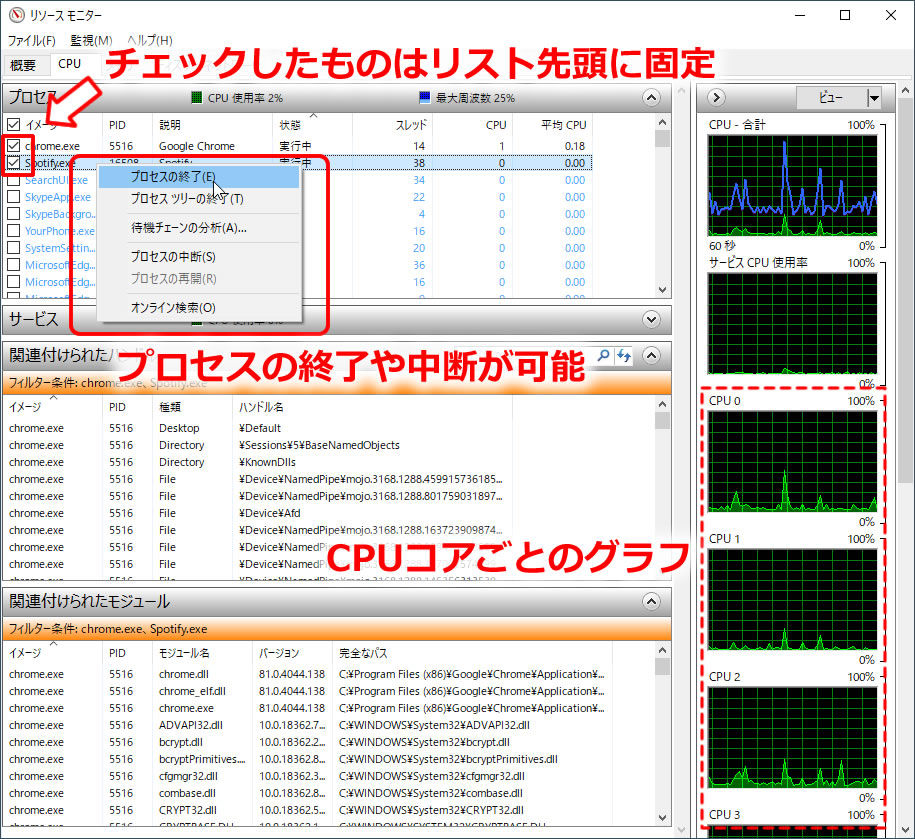Viewport: 915px width, 839px height.
Task: Collapse the associated modules section chevron
Action: click(651, 601)
